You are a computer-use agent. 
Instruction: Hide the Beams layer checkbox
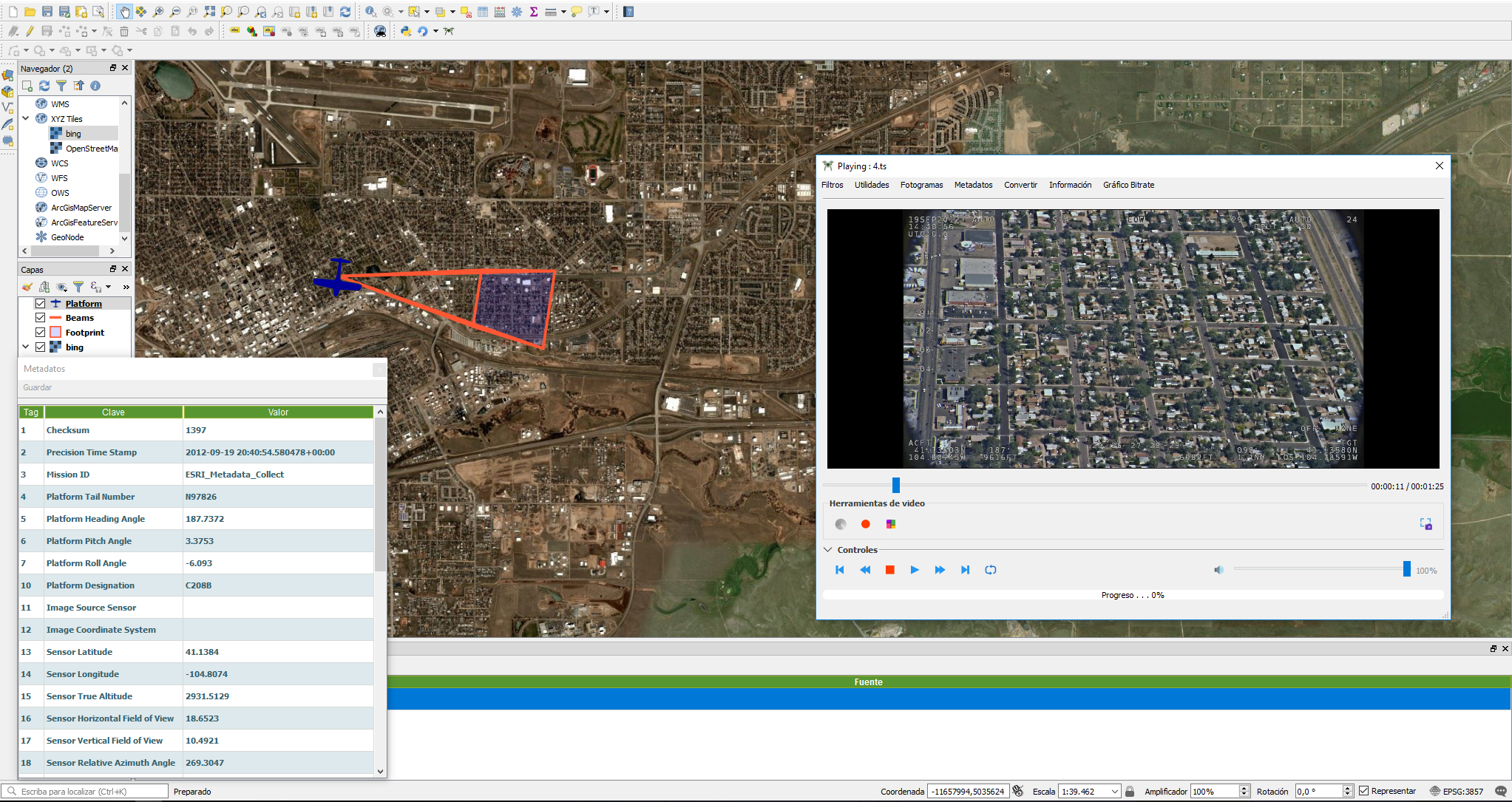click(x=41, y=318)
